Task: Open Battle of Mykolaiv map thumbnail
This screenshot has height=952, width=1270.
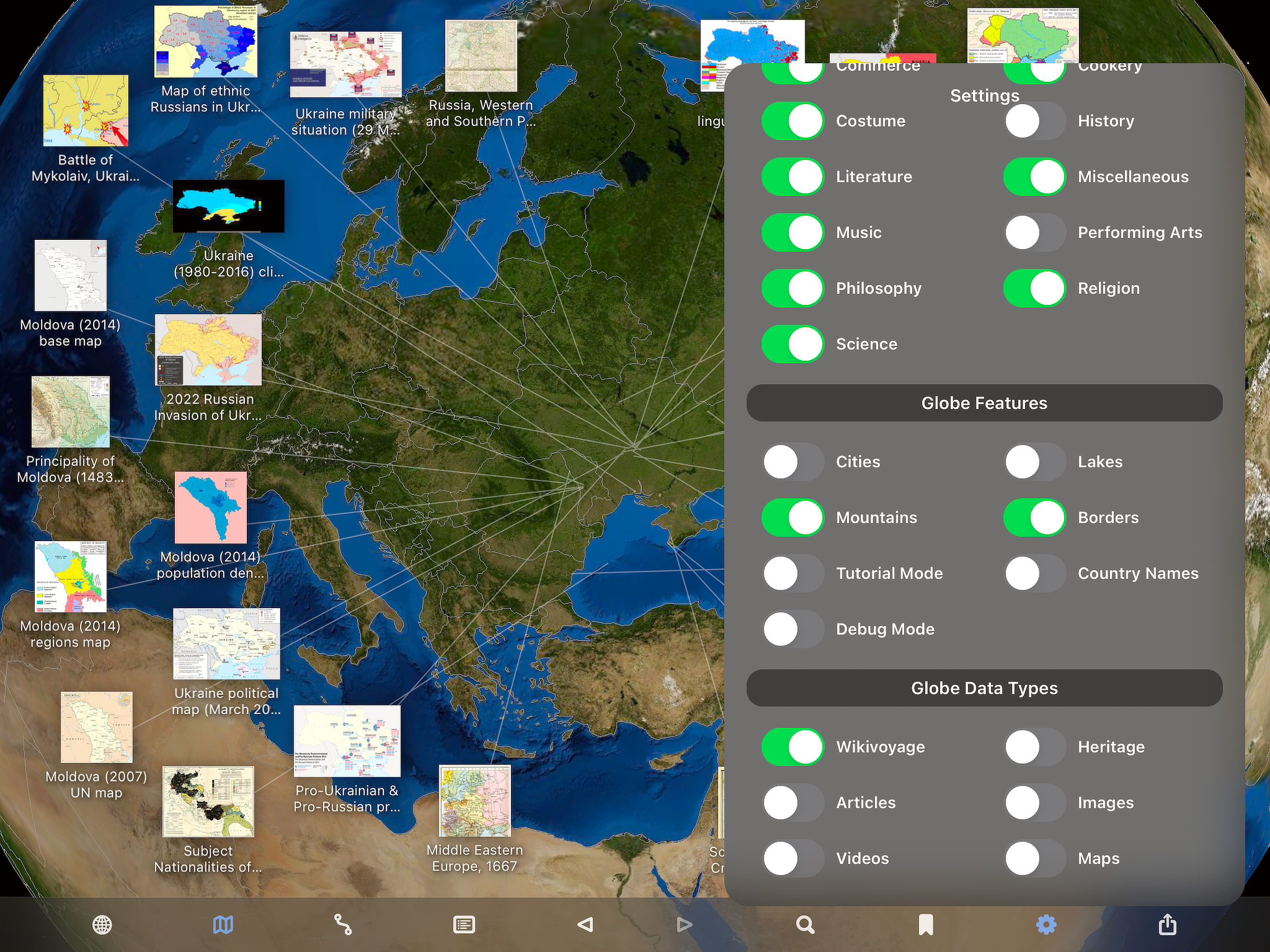Action: pos(86,110)
